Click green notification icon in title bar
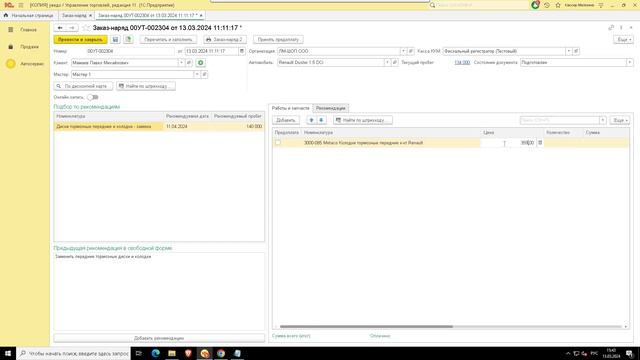This screenshot has height=360, width=640. point(535,5)
